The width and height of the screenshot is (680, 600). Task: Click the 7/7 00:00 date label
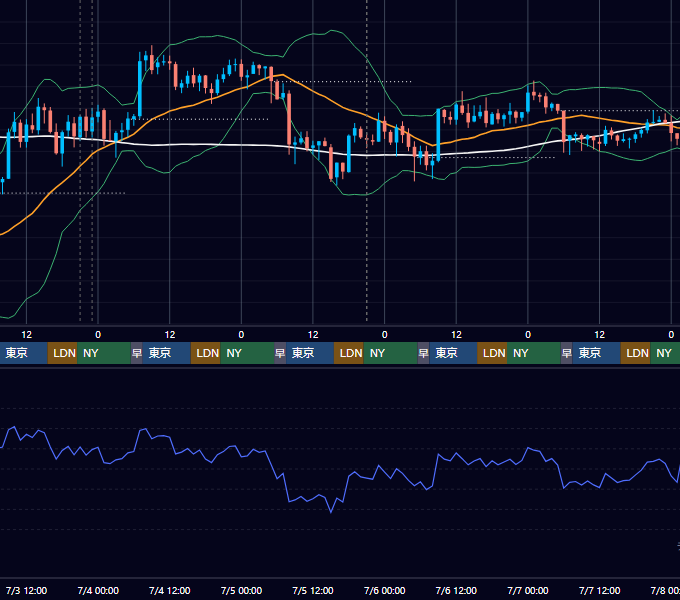(x=528, y=591)
